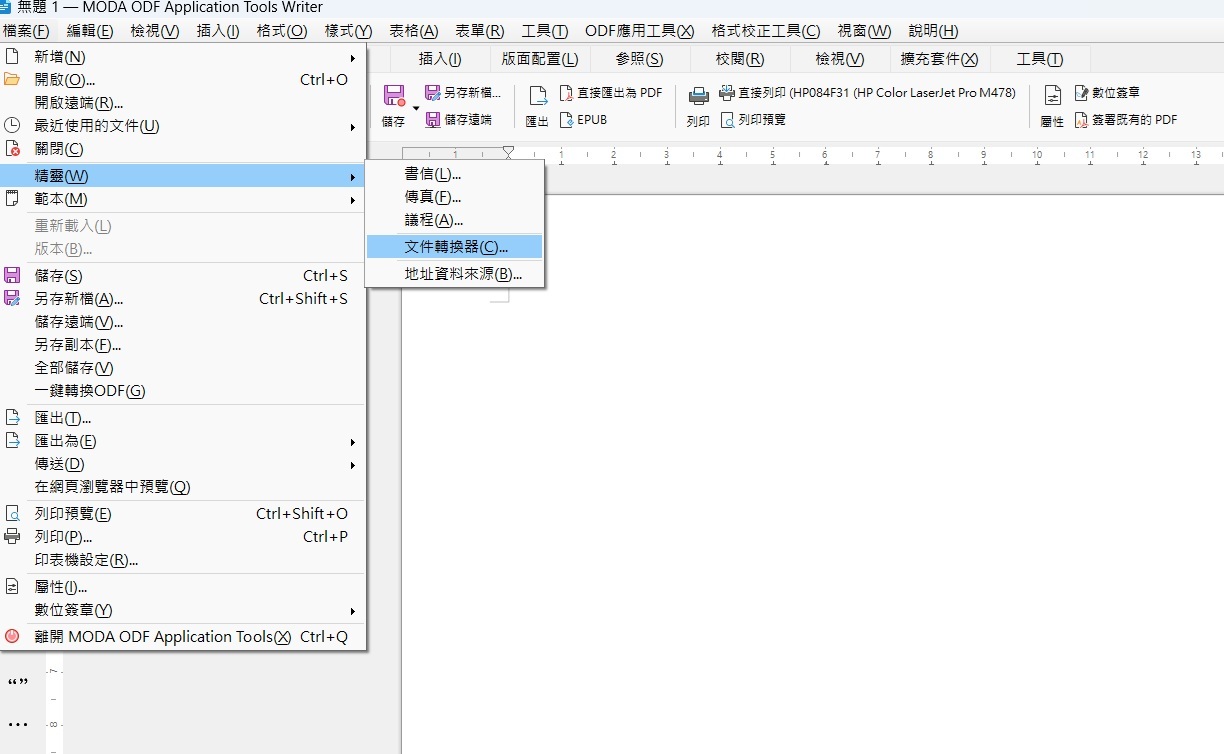The height and width of the screenshot is (754, 1224).
Task: Click the EPUB export icon
Action: pos(567,120)
